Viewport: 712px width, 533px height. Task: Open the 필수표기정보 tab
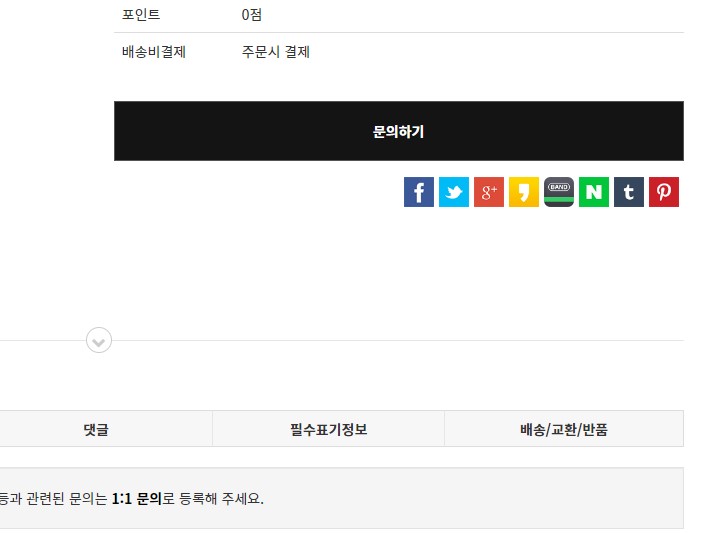point(328,429)
